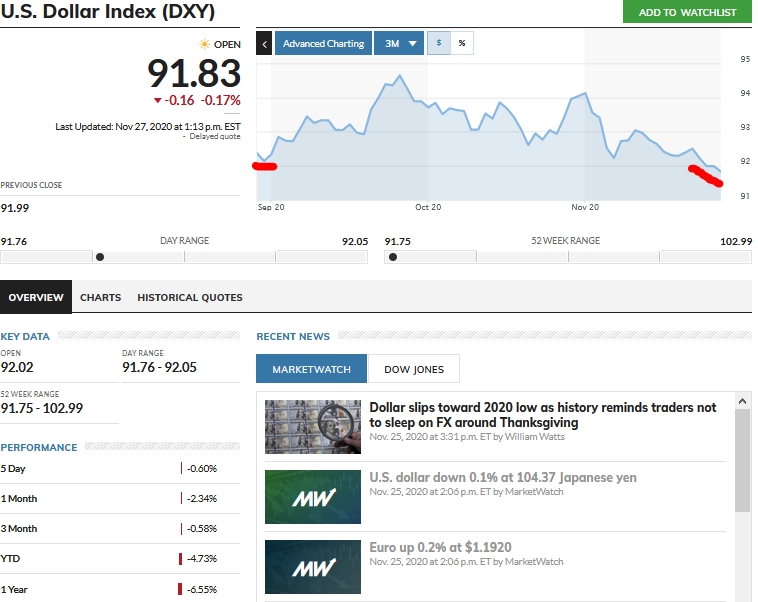758x602 pixels.
Task: Switch chart to dollar value mode
Action: click(x=439, y=43)
